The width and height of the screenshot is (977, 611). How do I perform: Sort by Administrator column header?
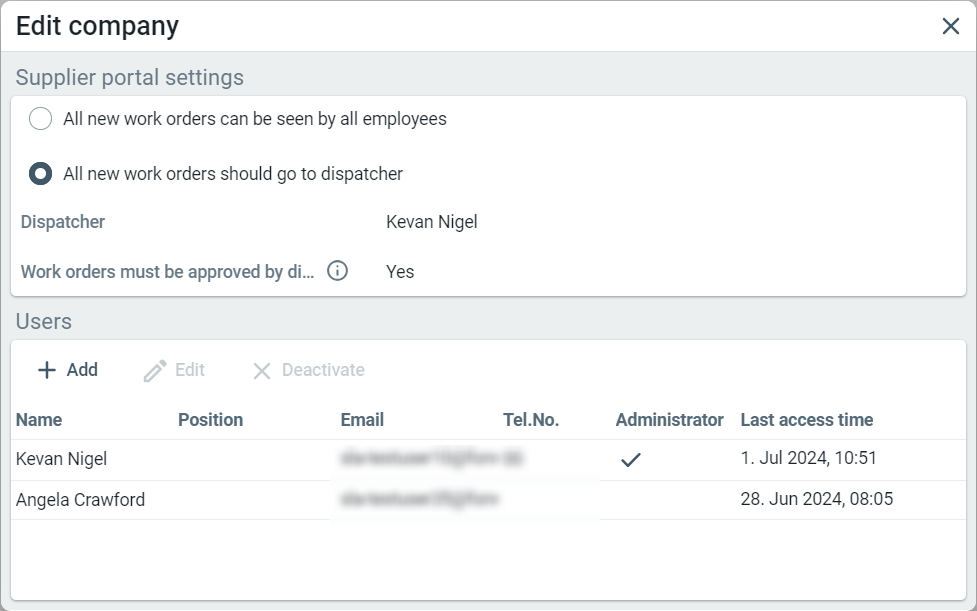(669, 420)
